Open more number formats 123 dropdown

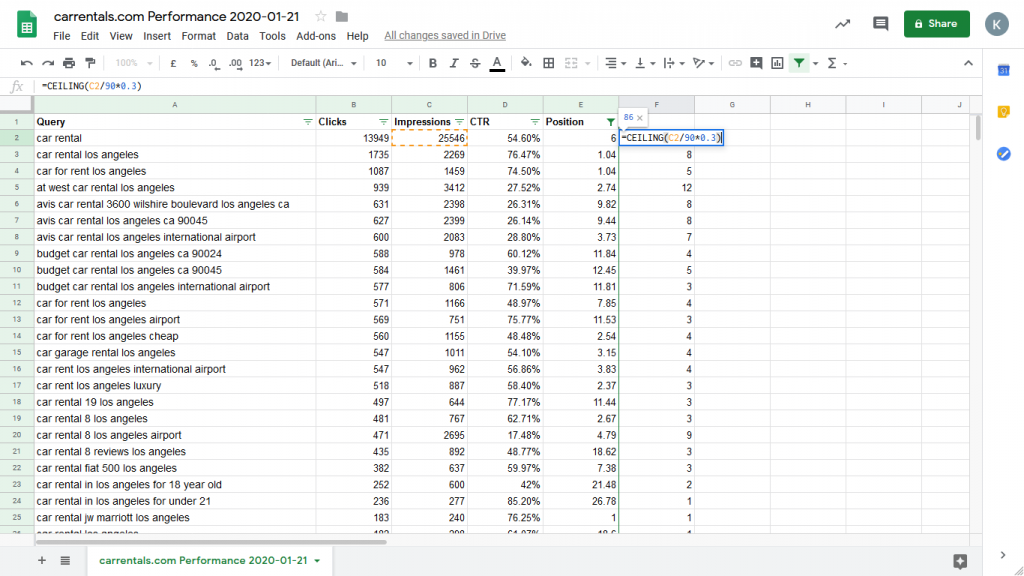click(x=259, y=63)
